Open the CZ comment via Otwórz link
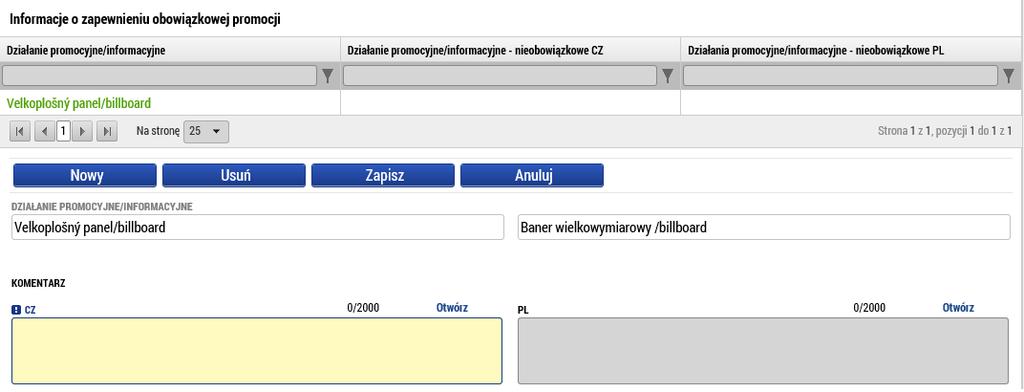The image size is (1024, 392). pyautogui.click(x=452, y=308)
